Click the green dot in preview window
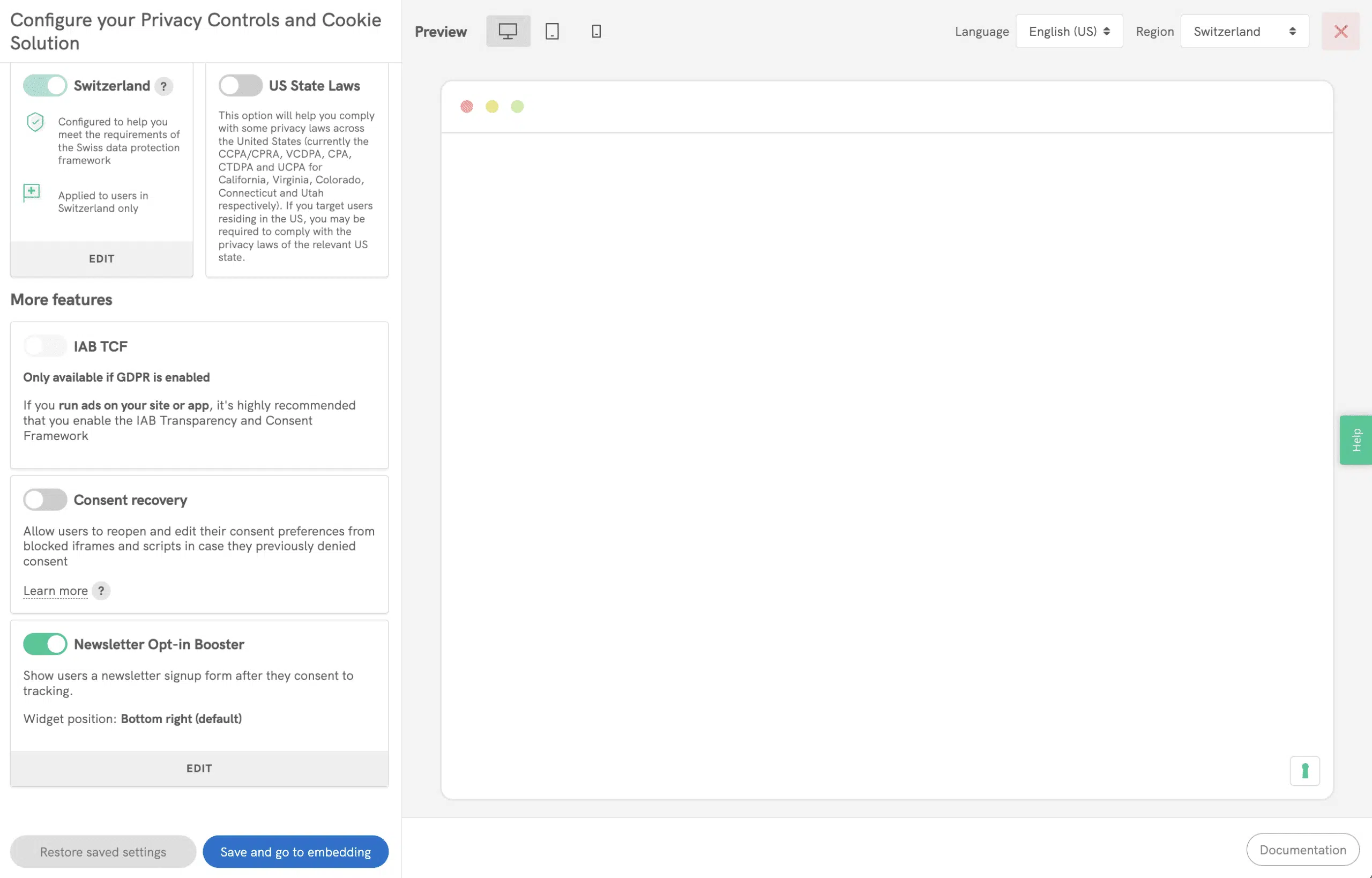1372x878 pixels. 517,107
